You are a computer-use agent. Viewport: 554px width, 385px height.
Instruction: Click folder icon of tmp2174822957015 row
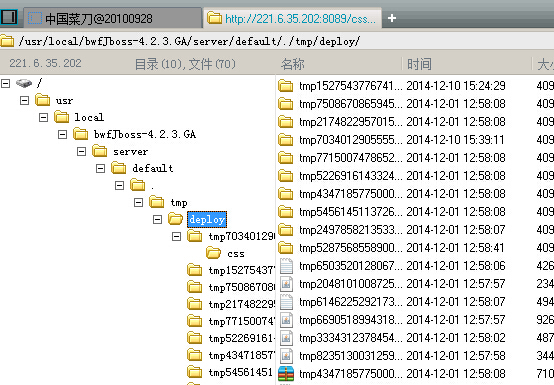pyautogui.click(x=285, y=122)
